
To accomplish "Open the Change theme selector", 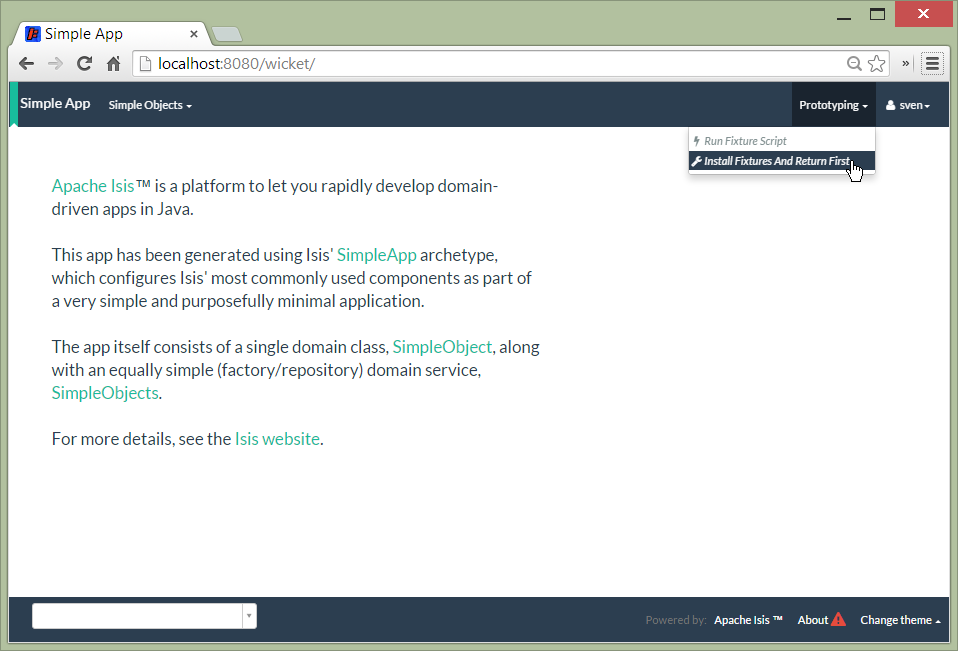I will pos(900,620).
